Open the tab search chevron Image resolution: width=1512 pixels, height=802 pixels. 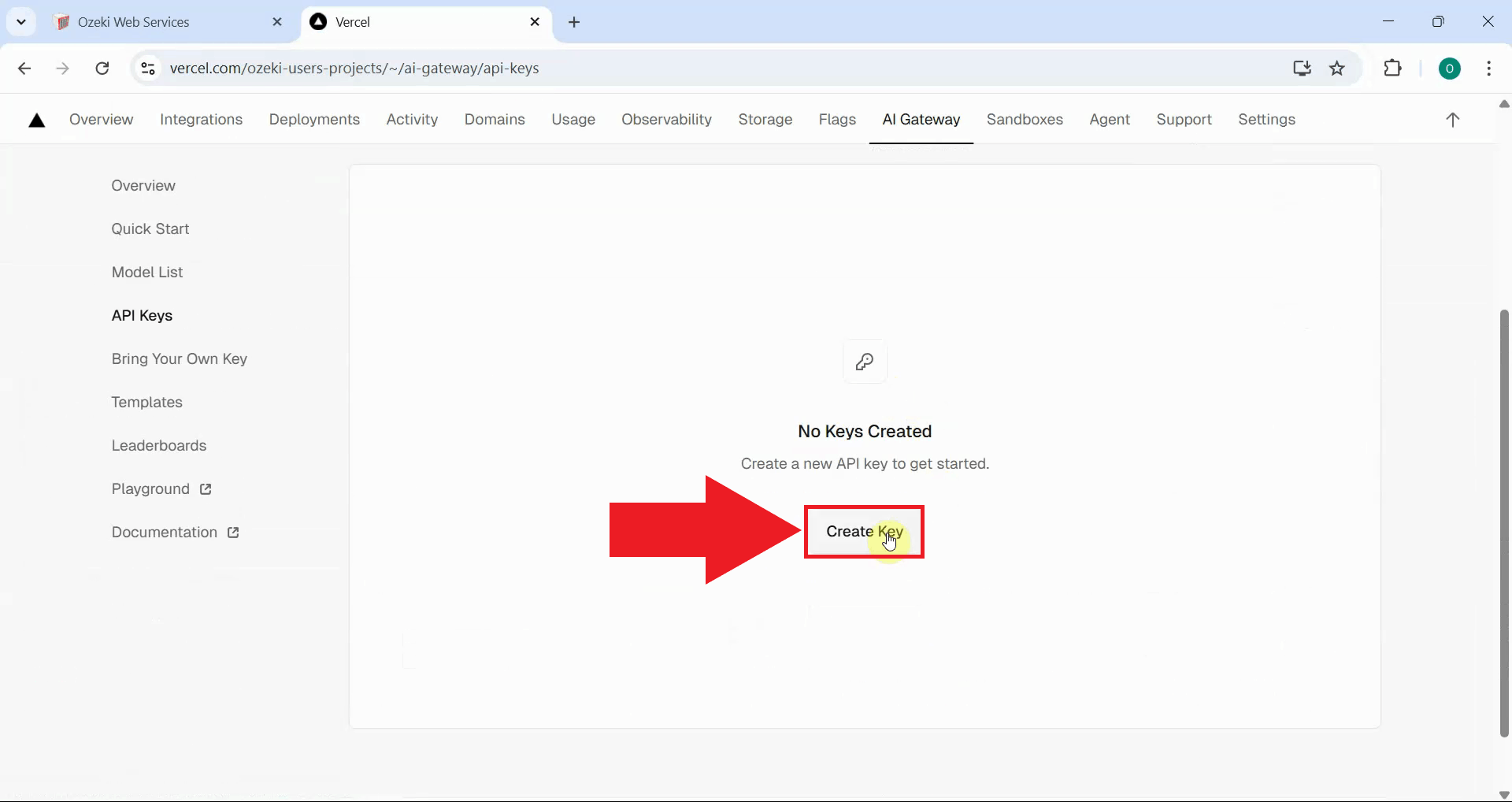(x=21, y=21)
